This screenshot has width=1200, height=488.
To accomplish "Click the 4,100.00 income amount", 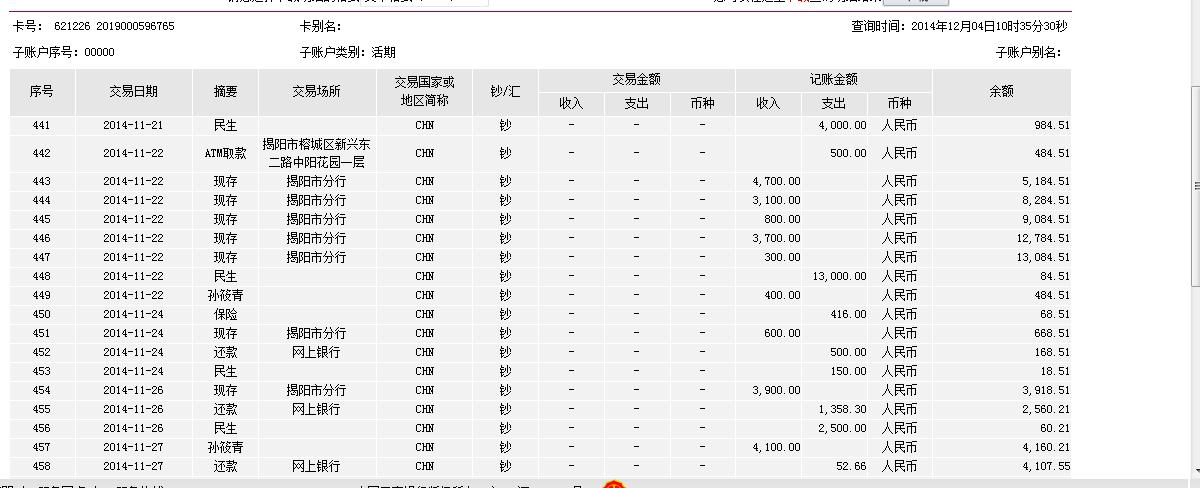I will 776,448.
